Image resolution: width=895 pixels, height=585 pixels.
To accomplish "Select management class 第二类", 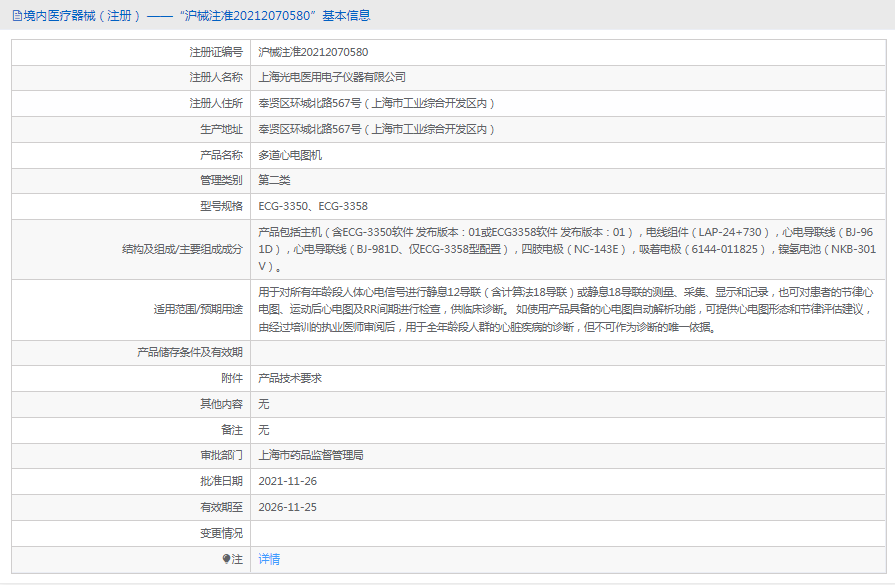I will [275, 181].
